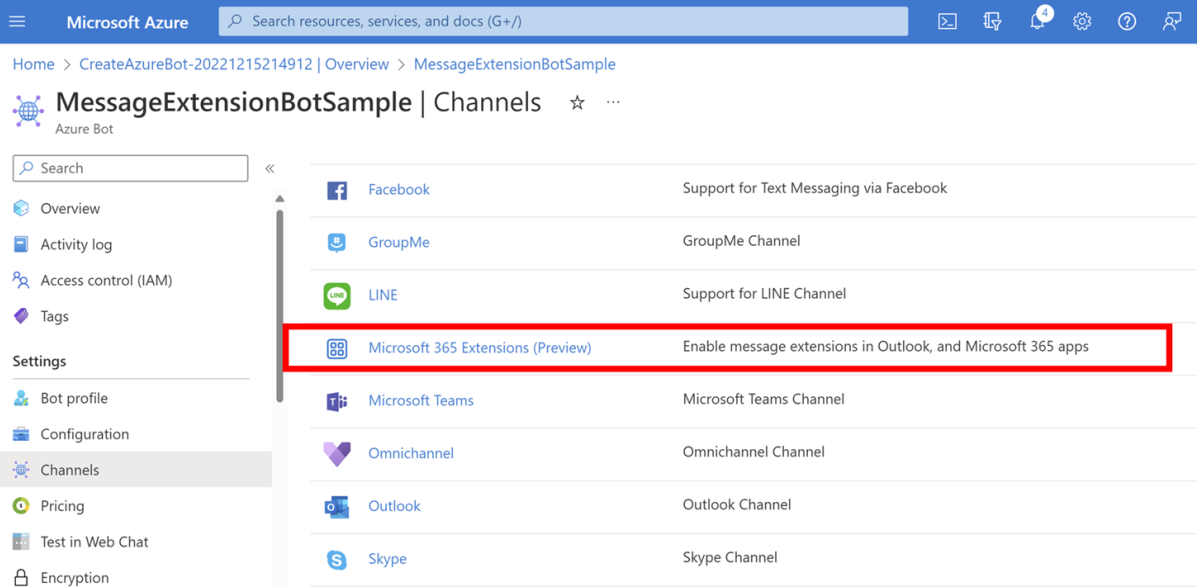Click the Bot profile icon in sidebar
1197x587 pixels.
[x=21, y=398]
